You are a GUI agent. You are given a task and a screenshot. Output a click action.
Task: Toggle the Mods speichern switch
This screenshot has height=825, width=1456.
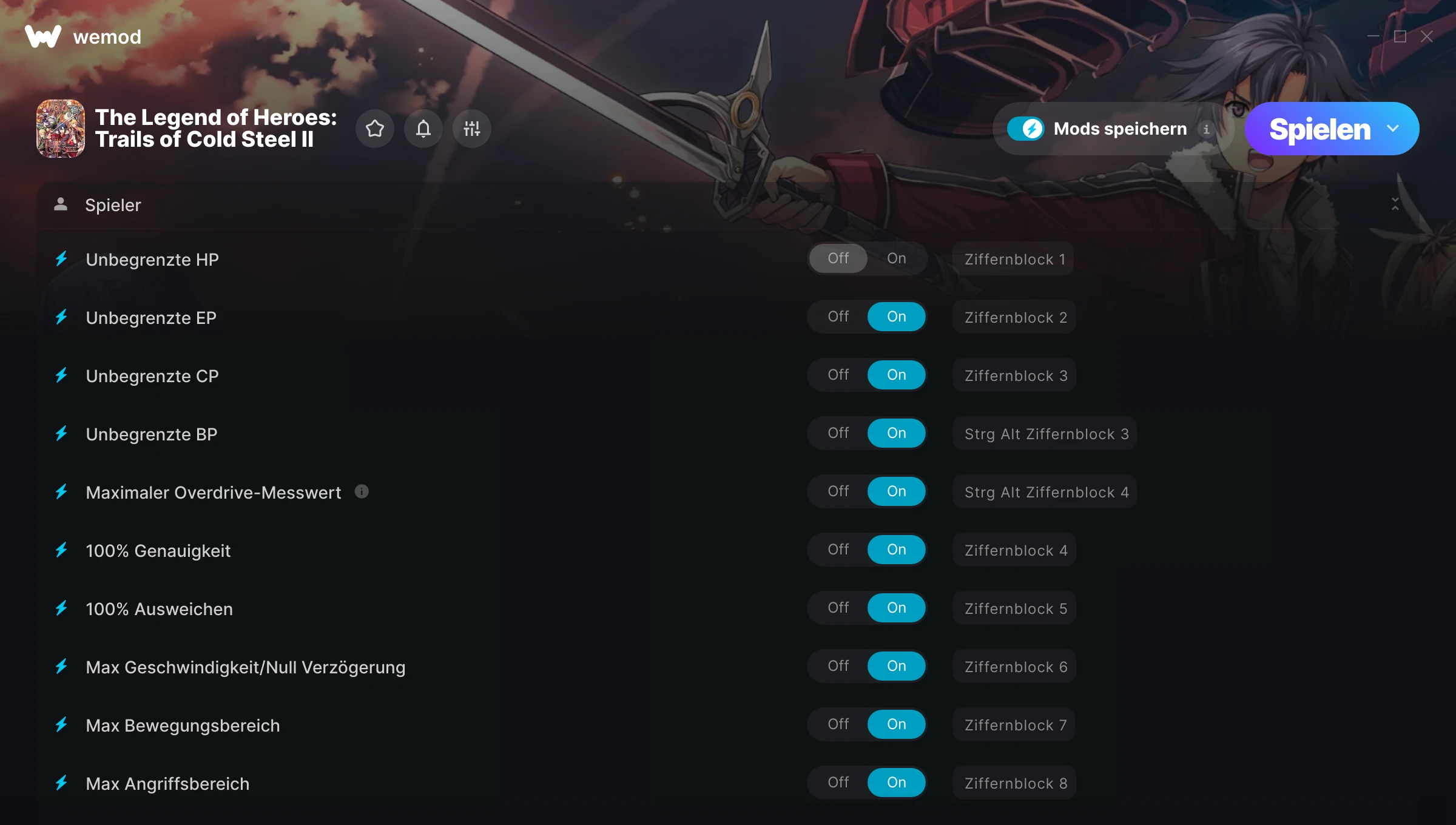(1025, 129)
